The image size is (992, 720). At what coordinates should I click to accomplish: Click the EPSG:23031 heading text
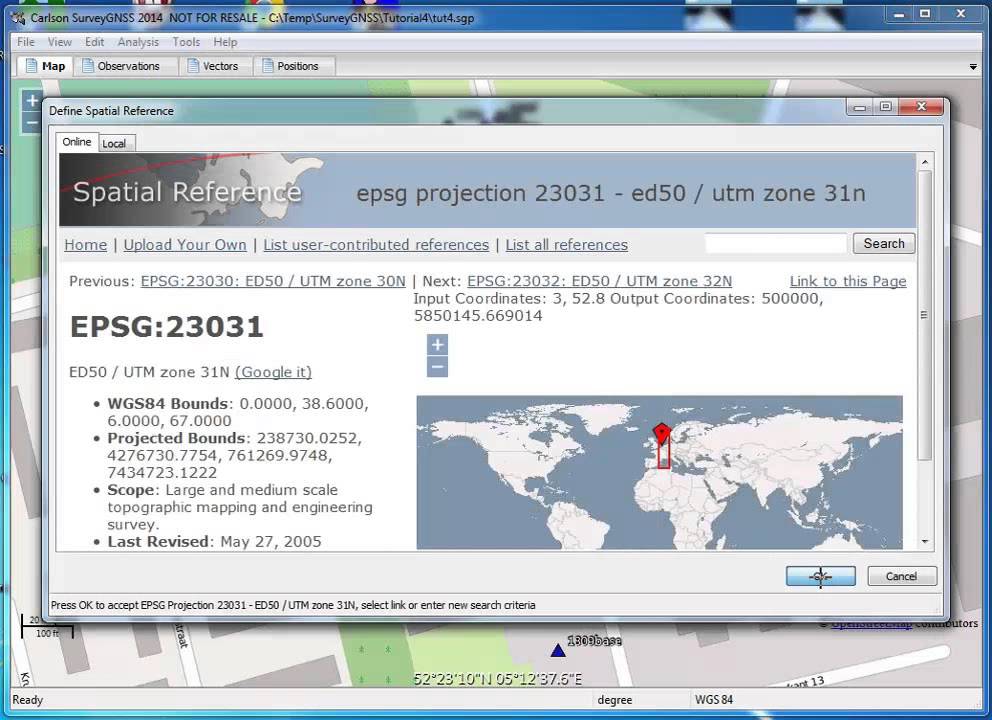pos(166,327)
